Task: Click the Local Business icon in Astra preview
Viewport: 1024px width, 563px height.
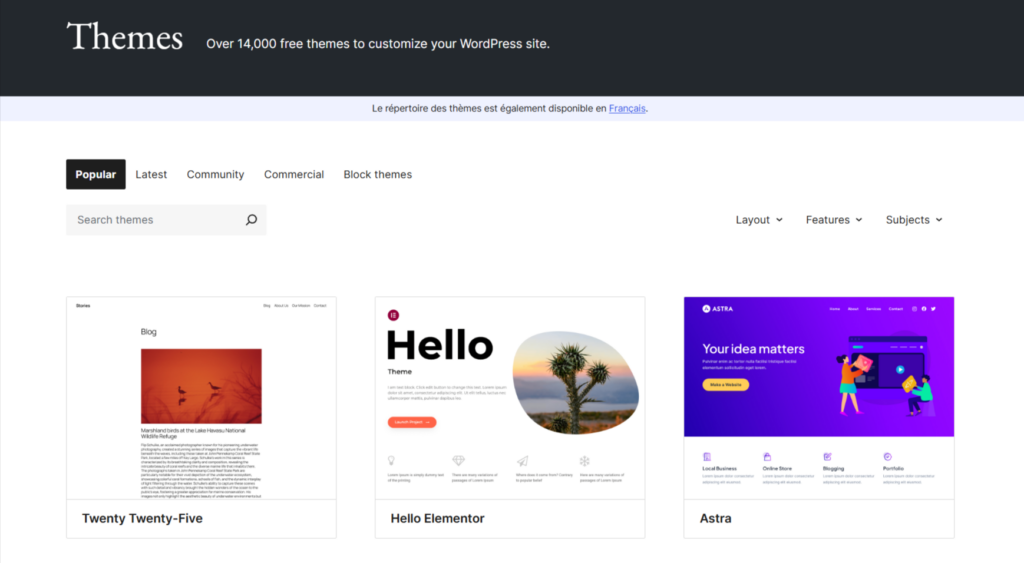Action: point(707,456)
